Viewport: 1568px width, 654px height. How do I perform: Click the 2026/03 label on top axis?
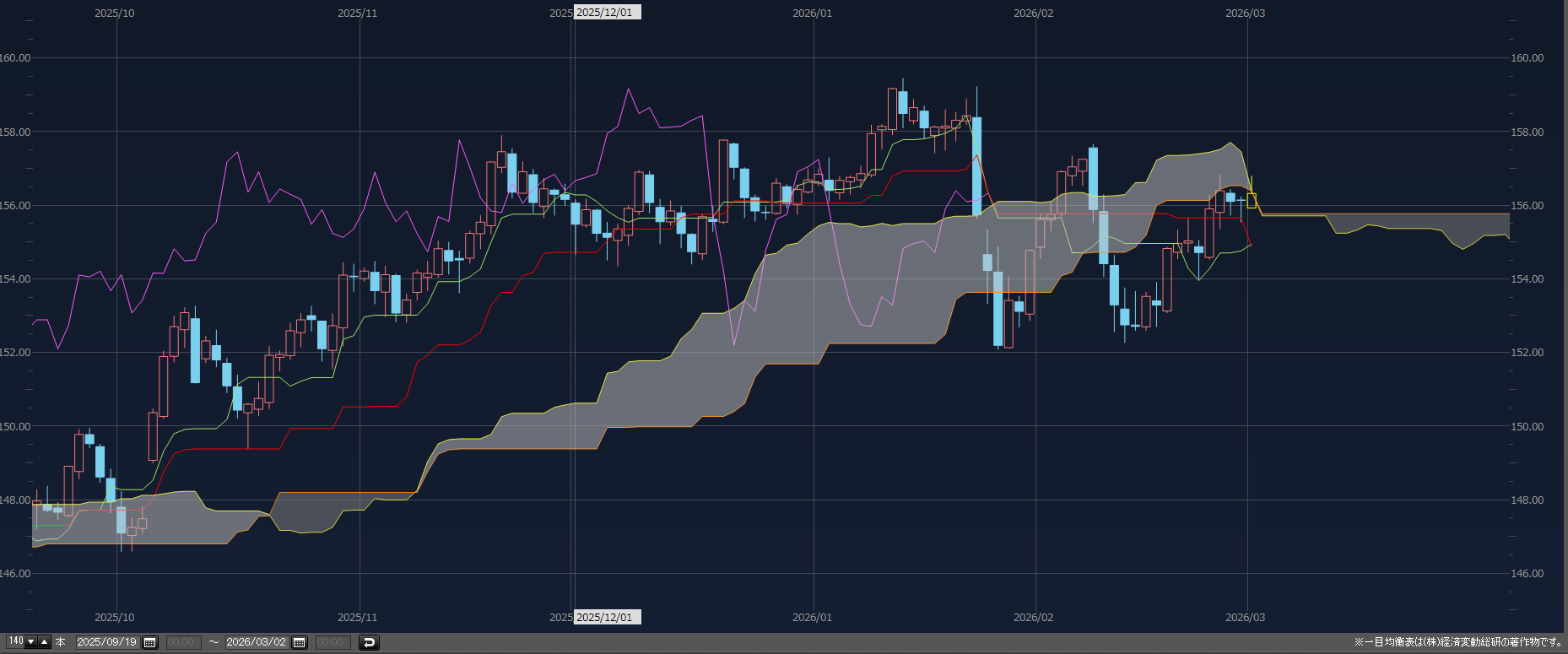(1245, 13)
